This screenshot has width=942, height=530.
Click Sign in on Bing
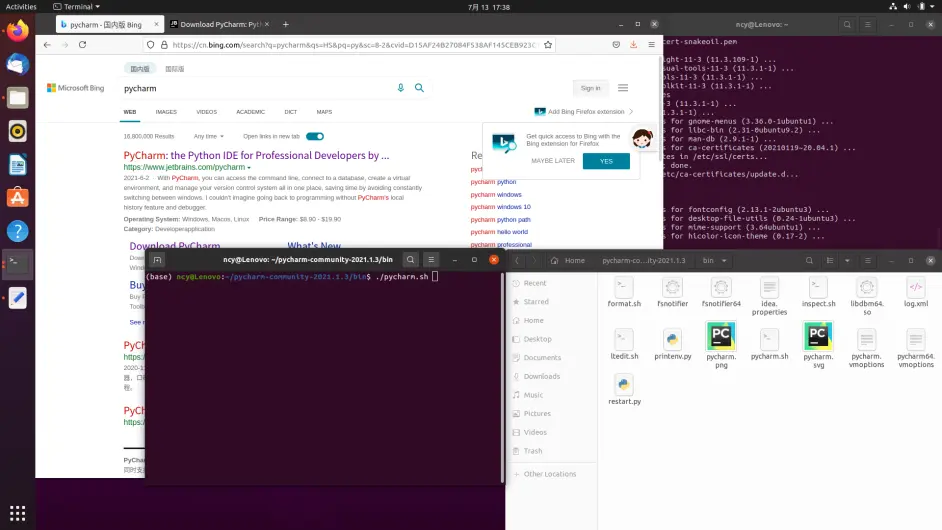coord(590,88)
